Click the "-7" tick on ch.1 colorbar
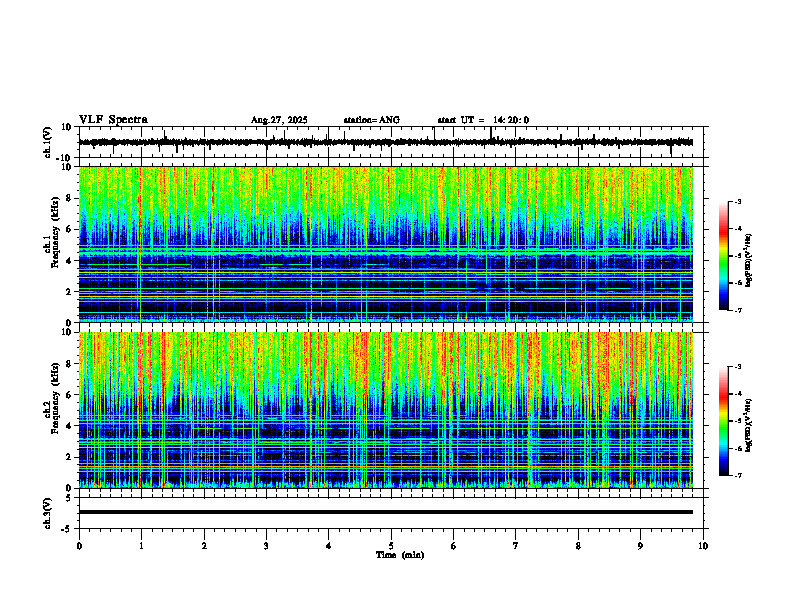Screen dimensions: 792x612 [737, 310]
